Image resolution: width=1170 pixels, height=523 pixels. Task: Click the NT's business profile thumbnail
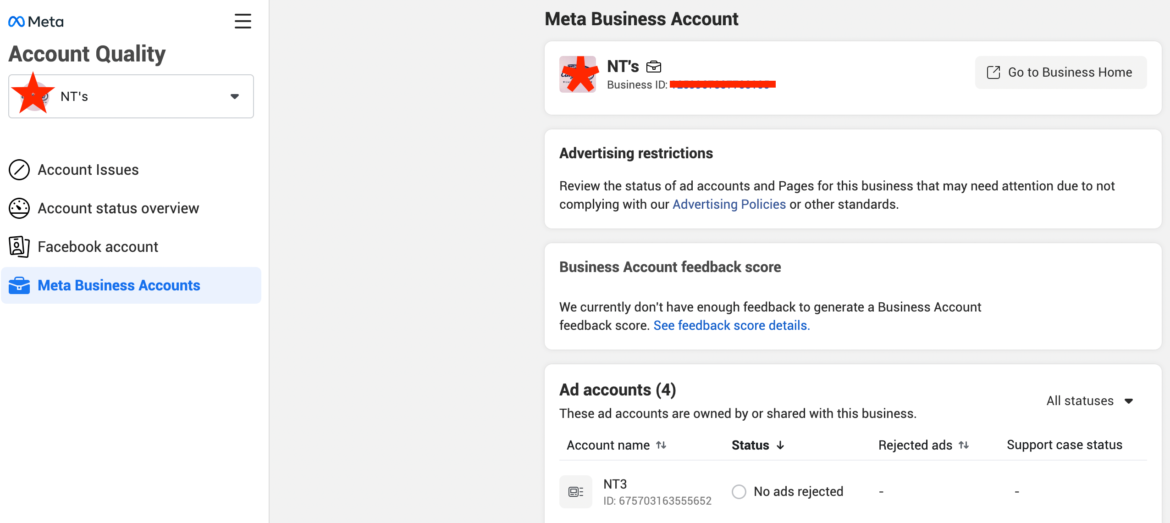(x=578, y=75)
